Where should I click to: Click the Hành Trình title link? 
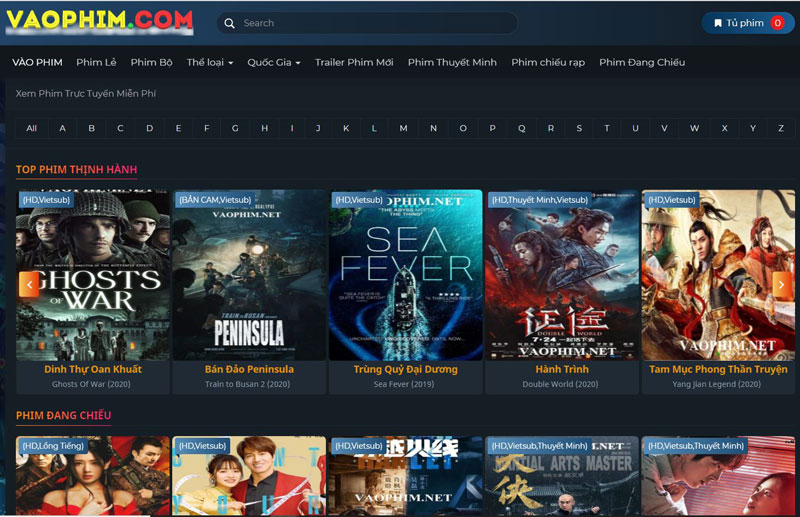click(x=562, y=369)
